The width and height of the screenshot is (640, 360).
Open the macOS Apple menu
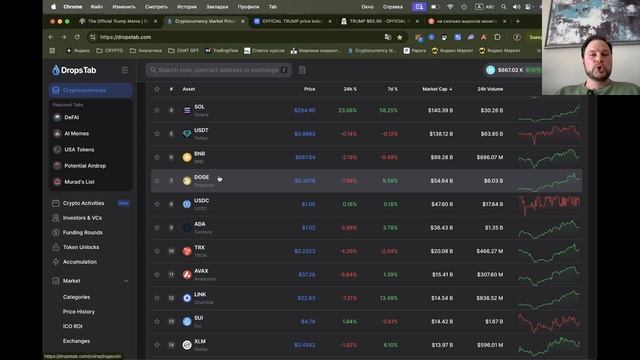53,7
